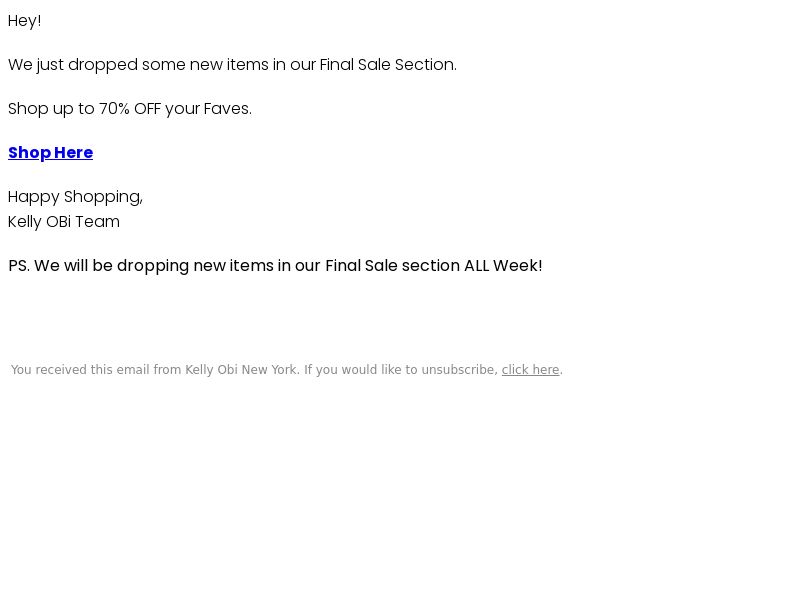Select the 'Happy Shopping,' sign-off line

[76, 197]
